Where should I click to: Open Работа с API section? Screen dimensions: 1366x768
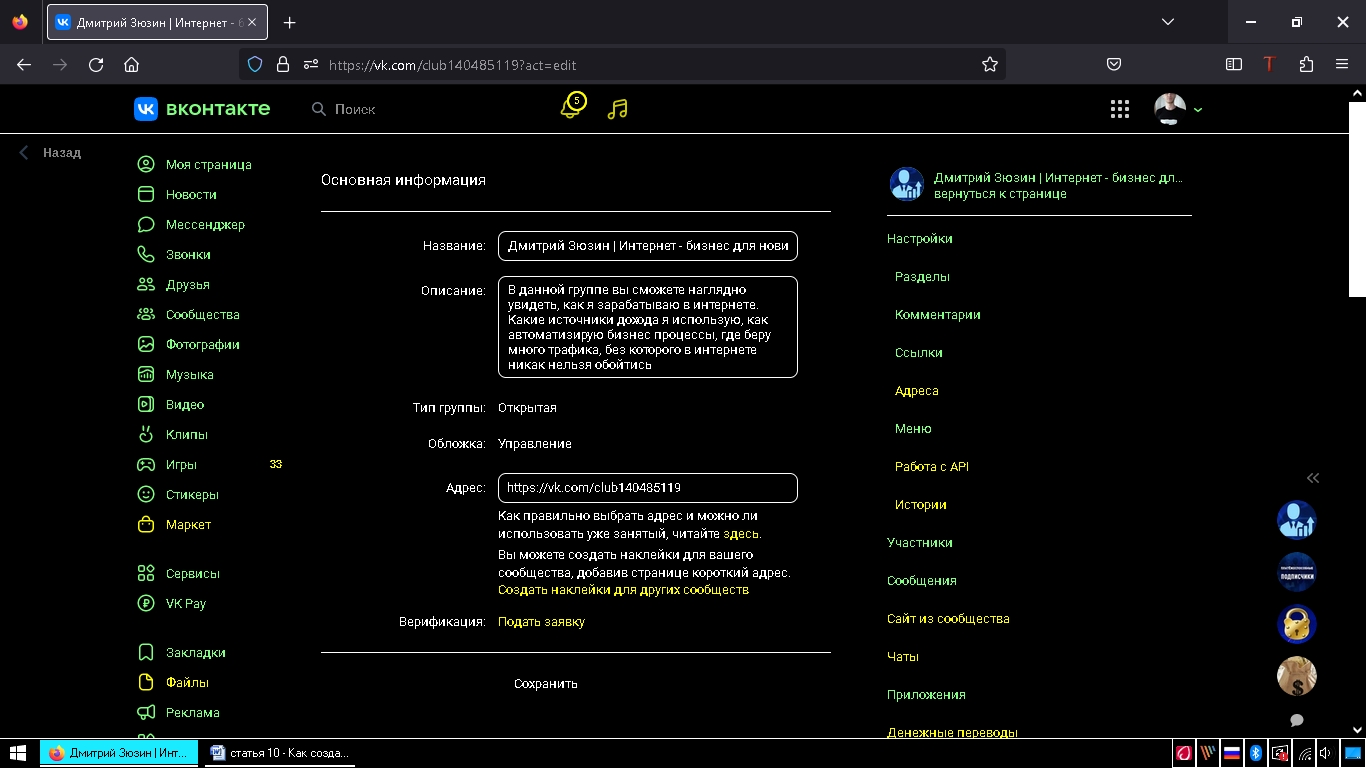click(x=931, y=467)
